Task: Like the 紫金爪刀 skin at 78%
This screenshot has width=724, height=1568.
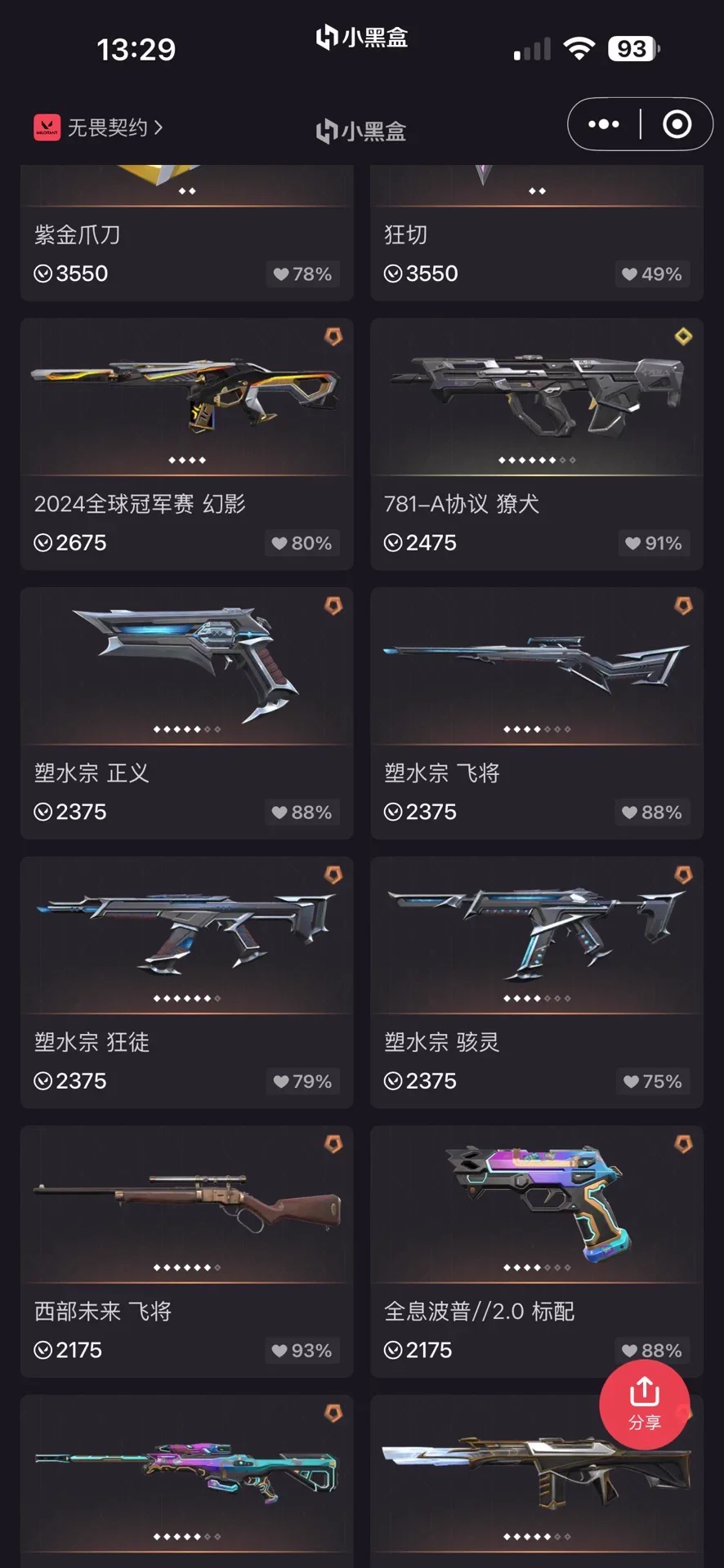Action: coord(302,274)
